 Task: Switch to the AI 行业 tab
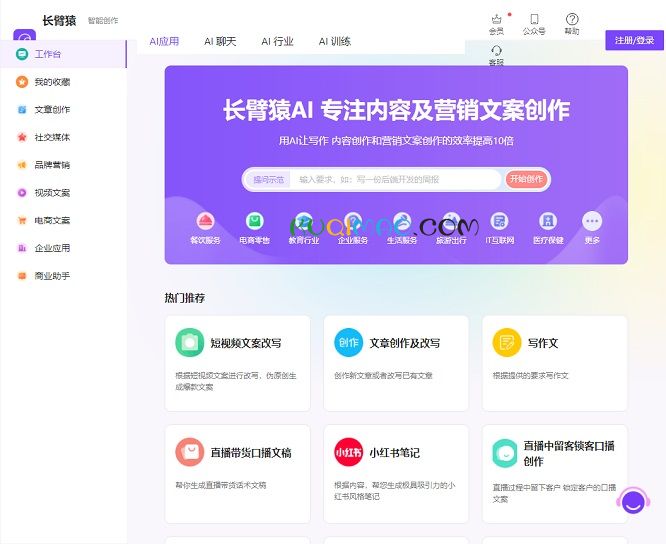[277, 42]
